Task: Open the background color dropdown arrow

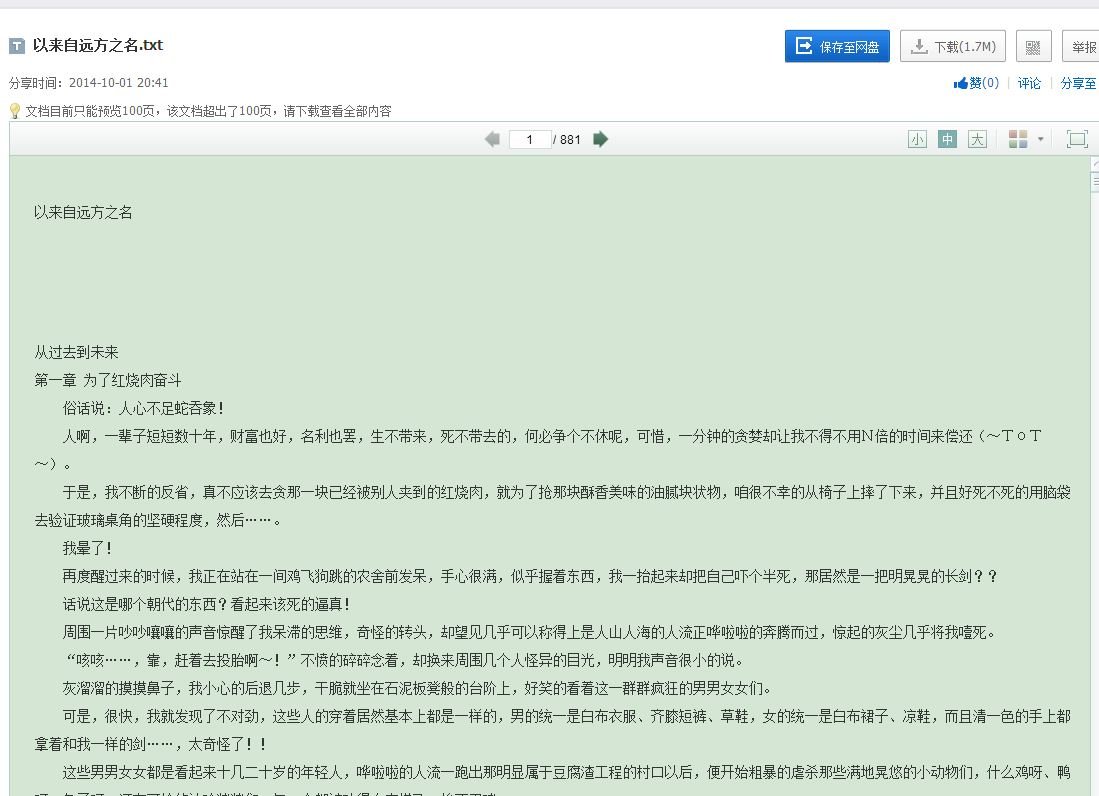Action: coord(1040,139)
